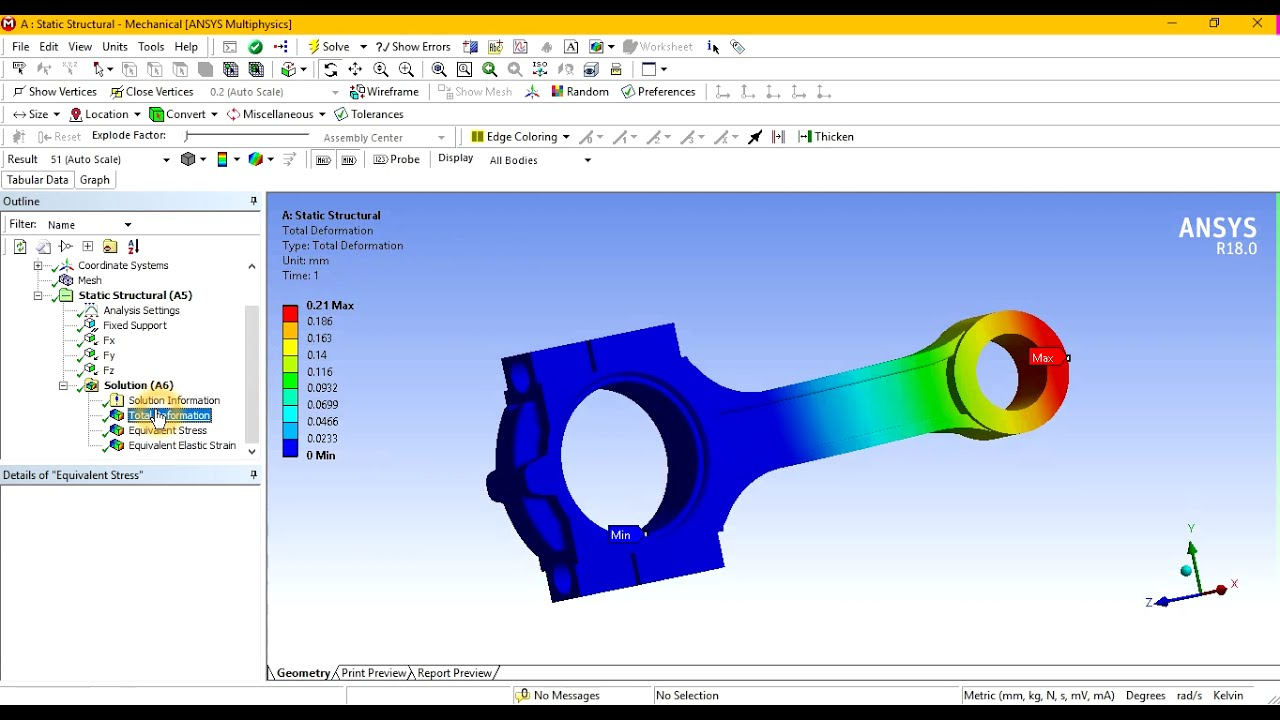Click the blue 0 Min legend color band
Viewport: 1280px width, 720px height.
pyautogui.click(x=290, y=450)
